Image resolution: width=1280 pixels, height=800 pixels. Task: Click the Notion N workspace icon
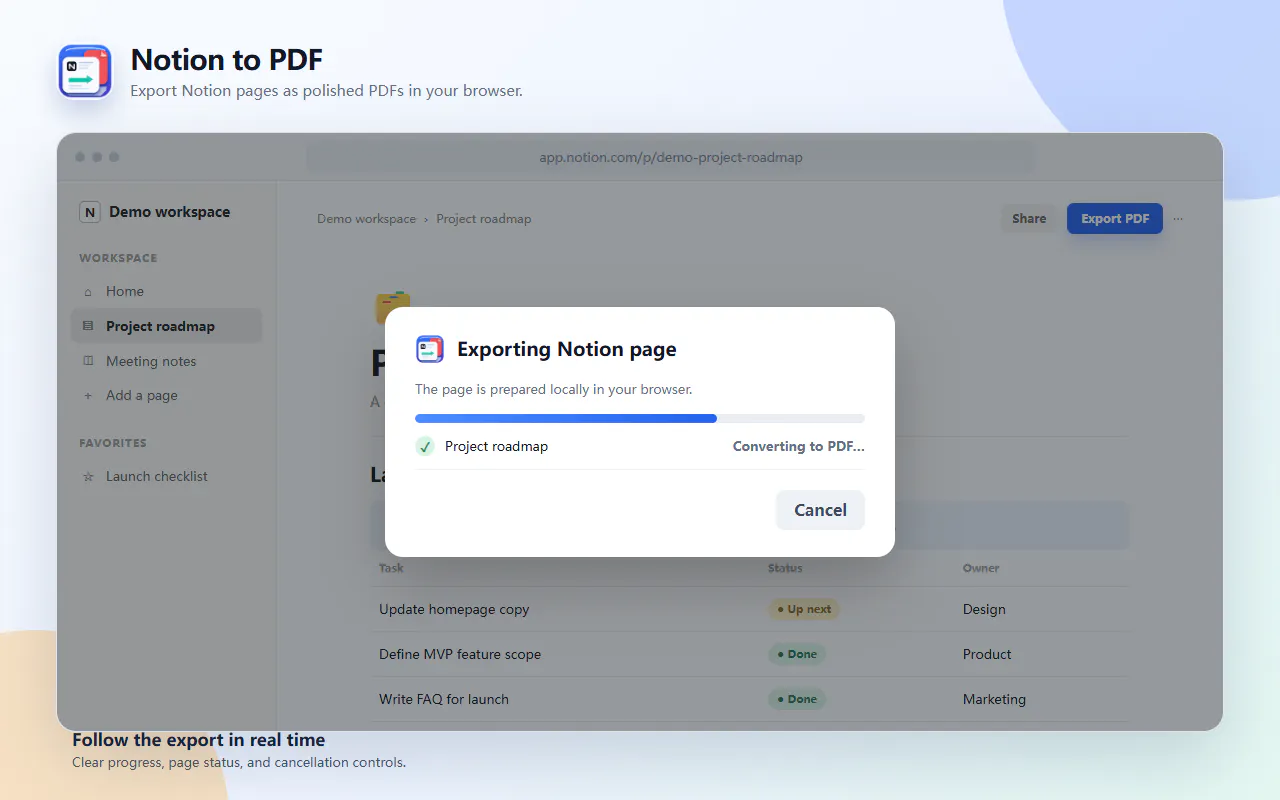[x=90, y=212]
